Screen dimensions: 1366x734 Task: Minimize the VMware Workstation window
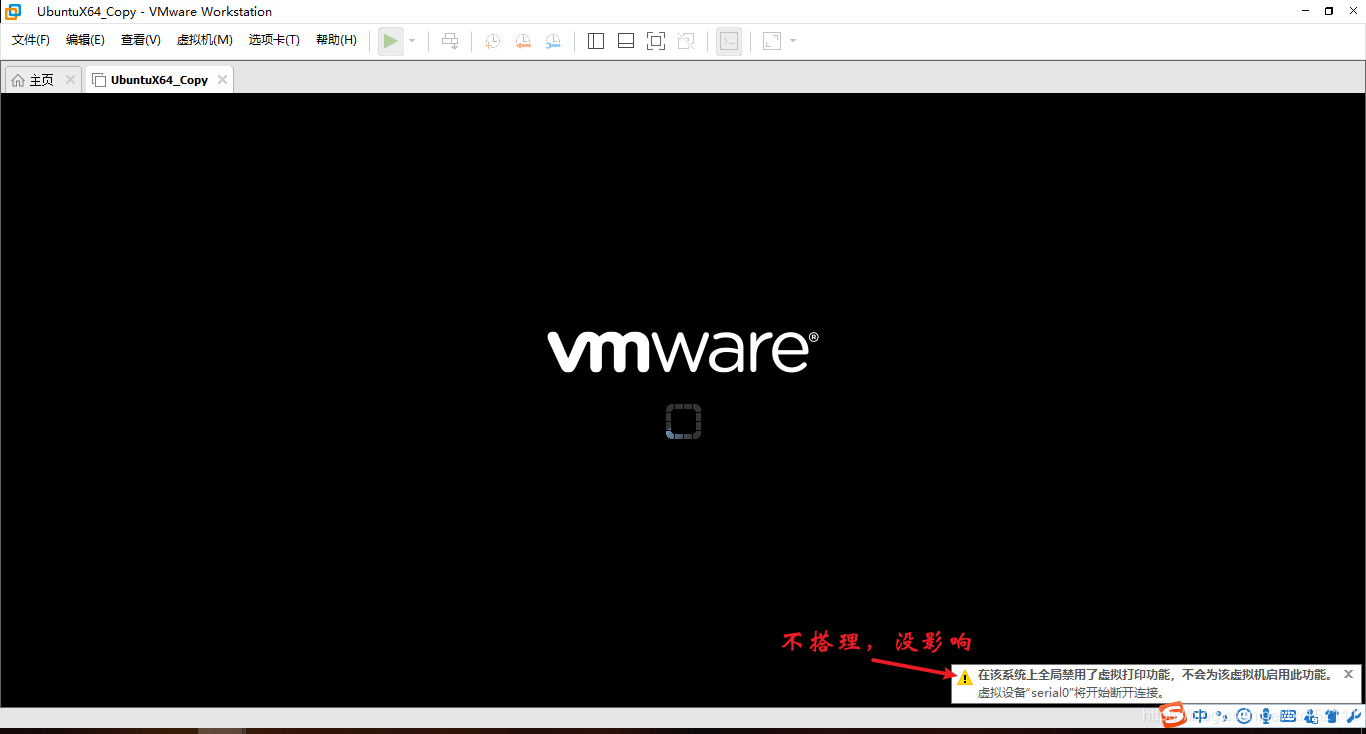[x=1306, y=11]
